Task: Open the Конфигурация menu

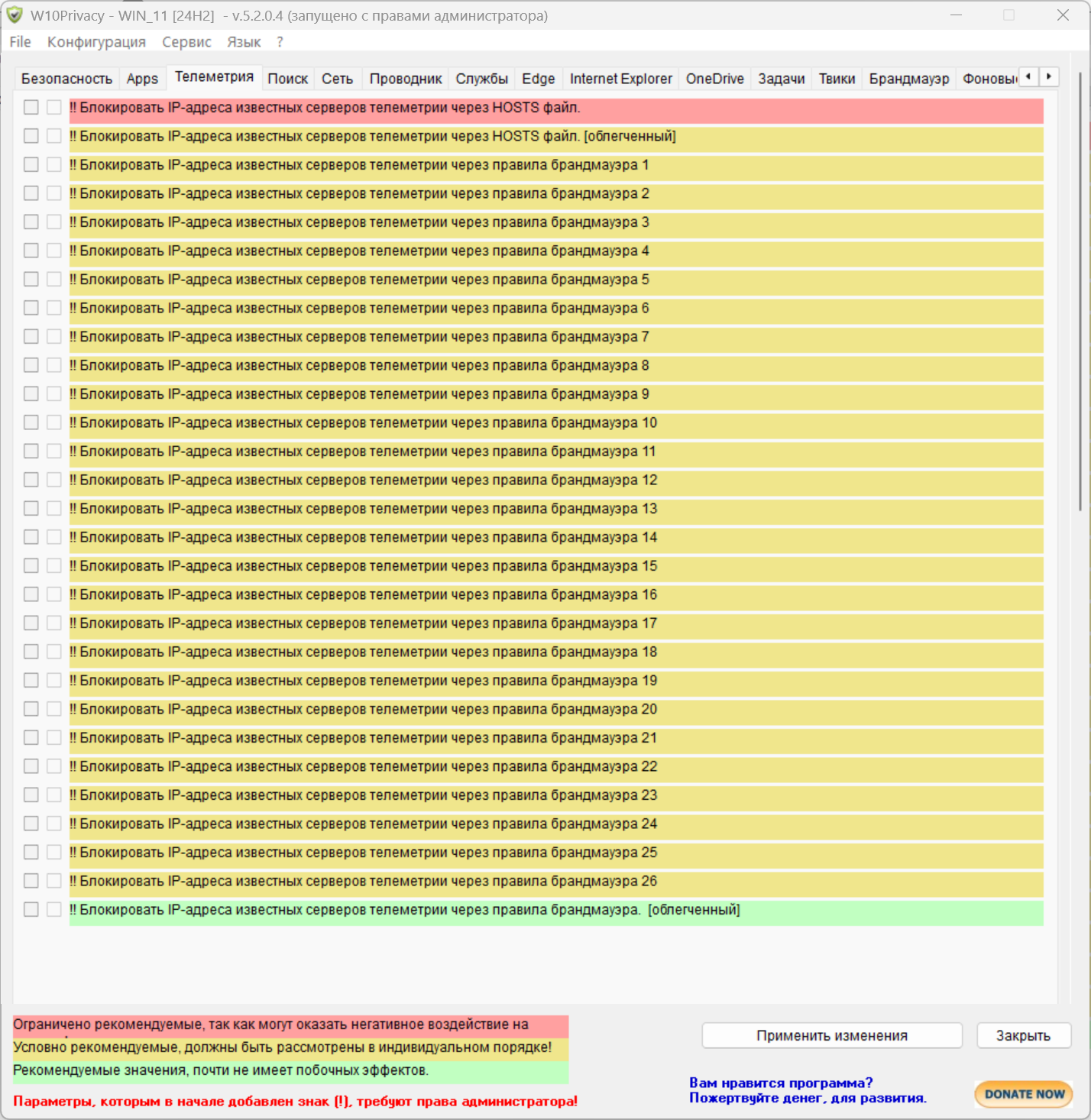Action: tap(96, 42)
